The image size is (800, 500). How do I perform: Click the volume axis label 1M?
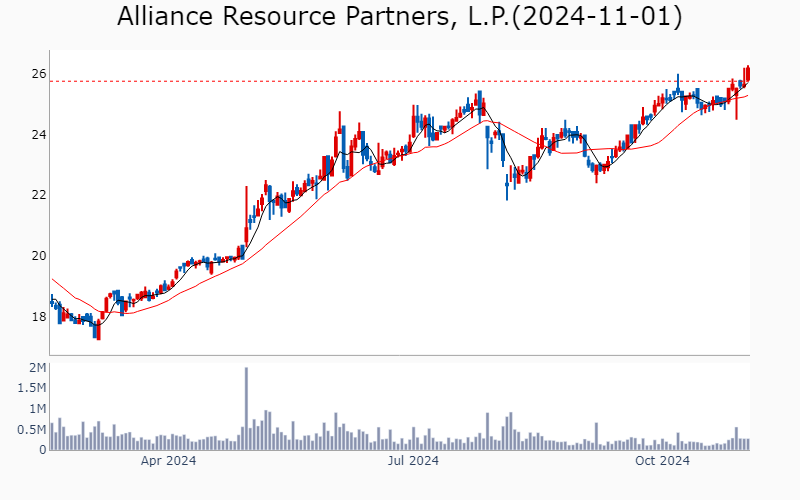(x=38, y=409)
